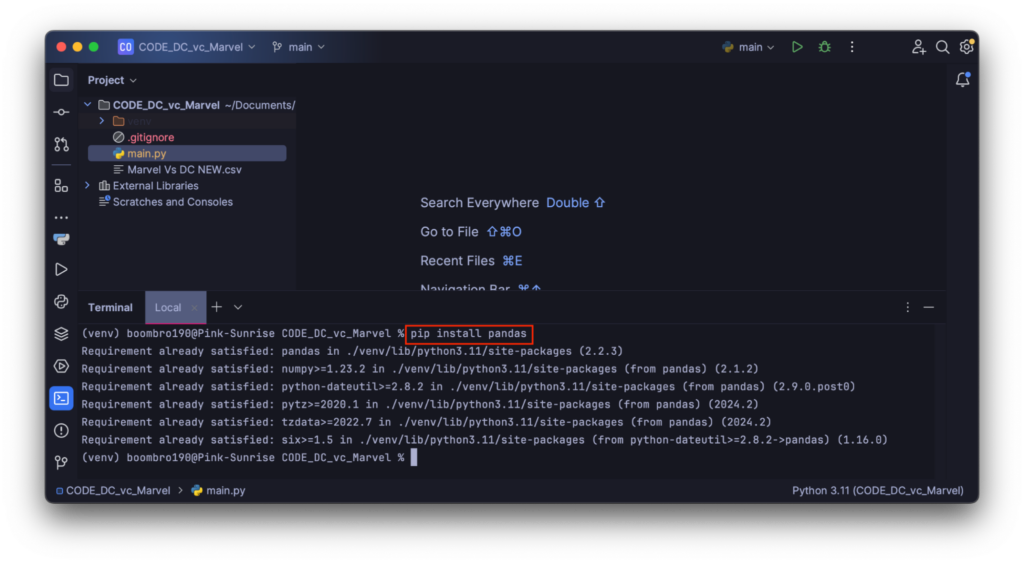Select main.py in the project tree
This screenshot has height=563, width=1024.
click(x=146, y=154)
